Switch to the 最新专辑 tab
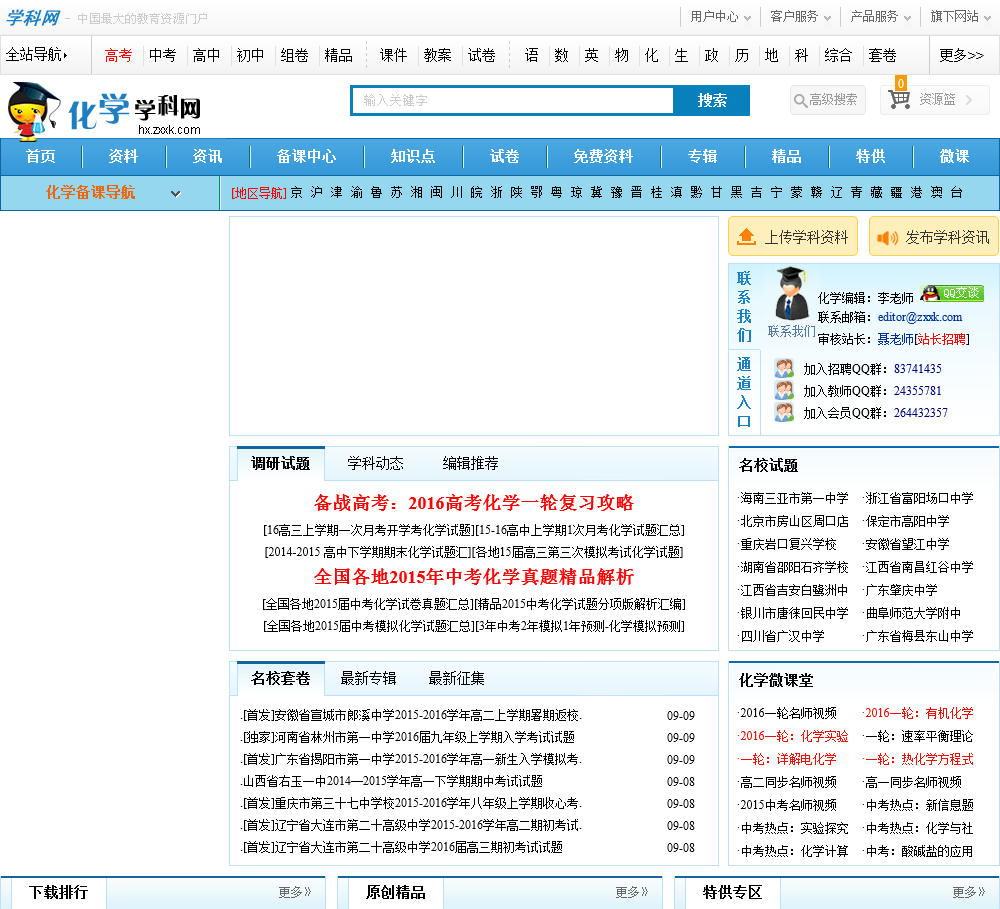Image resolution: width=1000 pixels, height=909 pixels. (x=368, y=678)
